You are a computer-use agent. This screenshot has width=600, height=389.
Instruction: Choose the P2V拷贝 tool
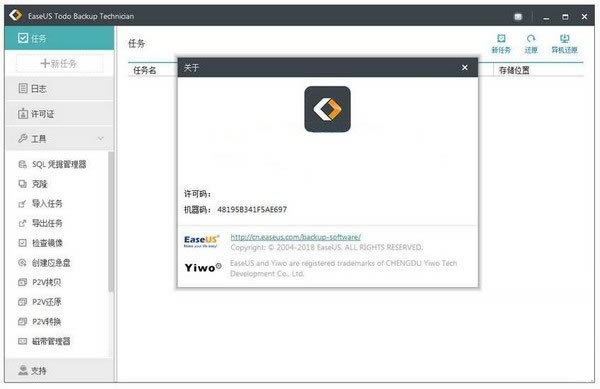pyautogui.click(x=40, y=282)
